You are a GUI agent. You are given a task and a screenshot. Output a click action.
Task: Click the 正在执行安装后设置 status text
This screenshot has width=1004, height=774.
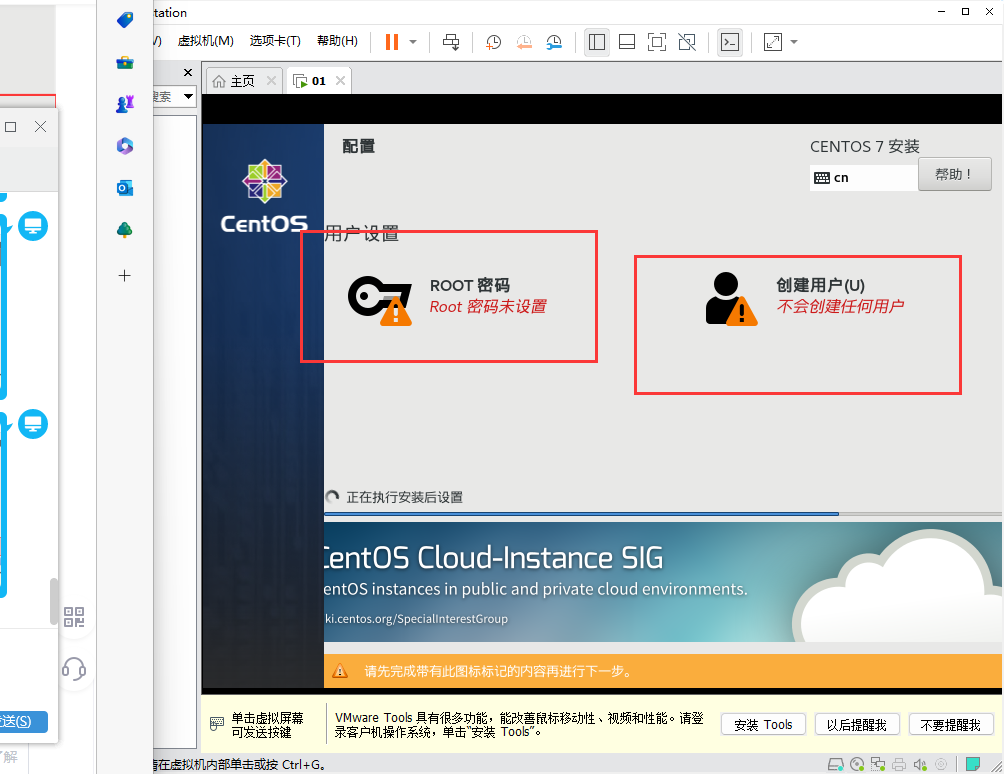pyautogui.click(x=405, y=497)
